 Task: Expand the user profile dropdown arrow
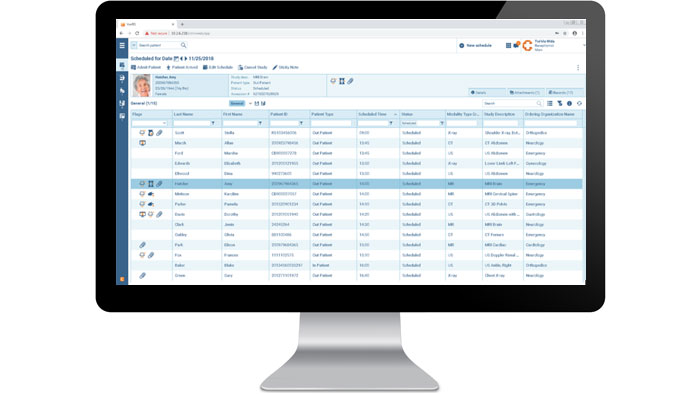583,45
